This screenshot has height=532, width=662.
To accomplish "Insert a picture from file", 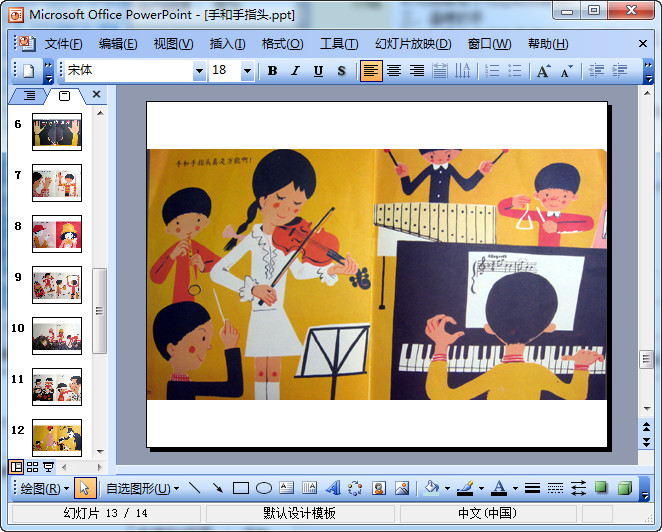I will pyautogui.click(x=402, y=489).
